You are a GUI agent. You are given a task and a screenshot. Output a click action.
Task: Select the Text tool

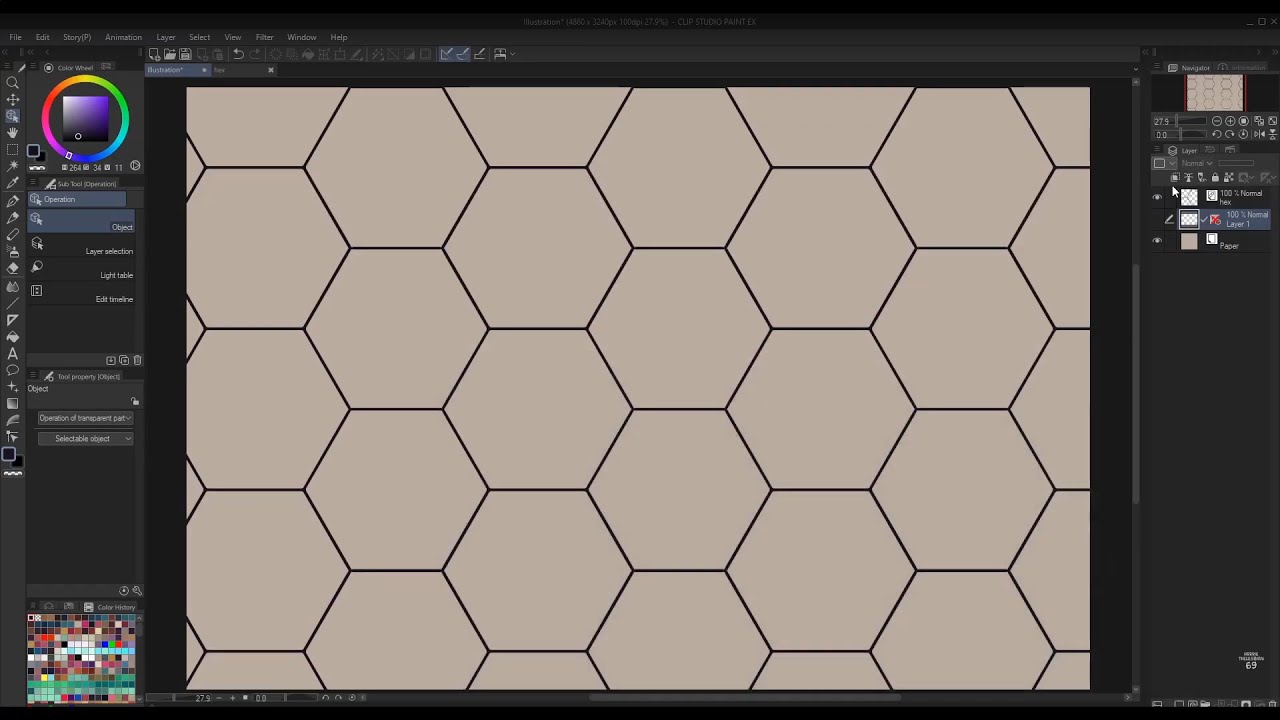pos(12,354)
